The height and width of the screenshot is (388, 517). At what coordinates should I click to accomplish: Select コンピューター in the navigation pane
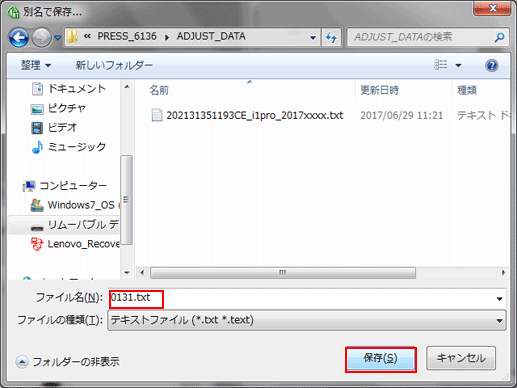(x=73, y=185)
